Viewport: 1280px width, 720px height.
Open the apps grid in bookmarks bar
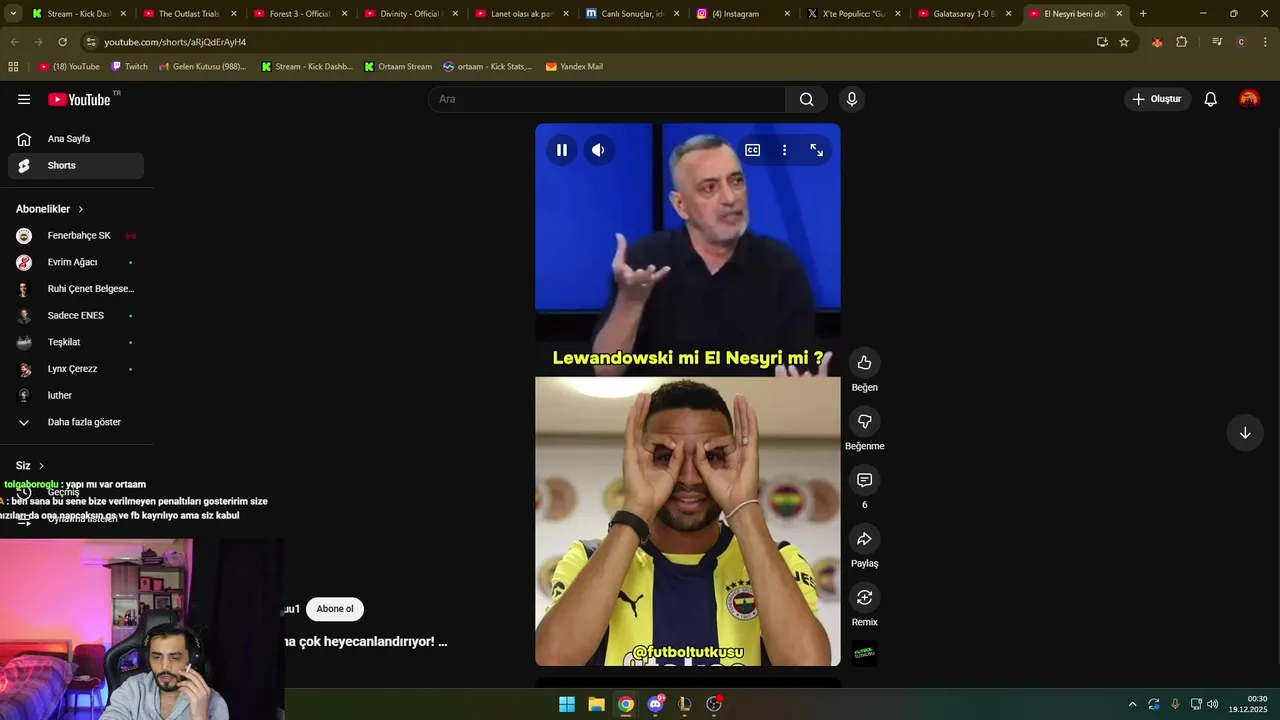pyautogui.click(x=13, y=67)
